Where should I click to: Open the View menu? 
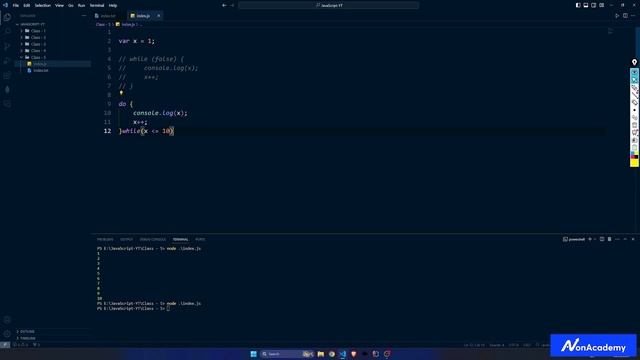59,5
